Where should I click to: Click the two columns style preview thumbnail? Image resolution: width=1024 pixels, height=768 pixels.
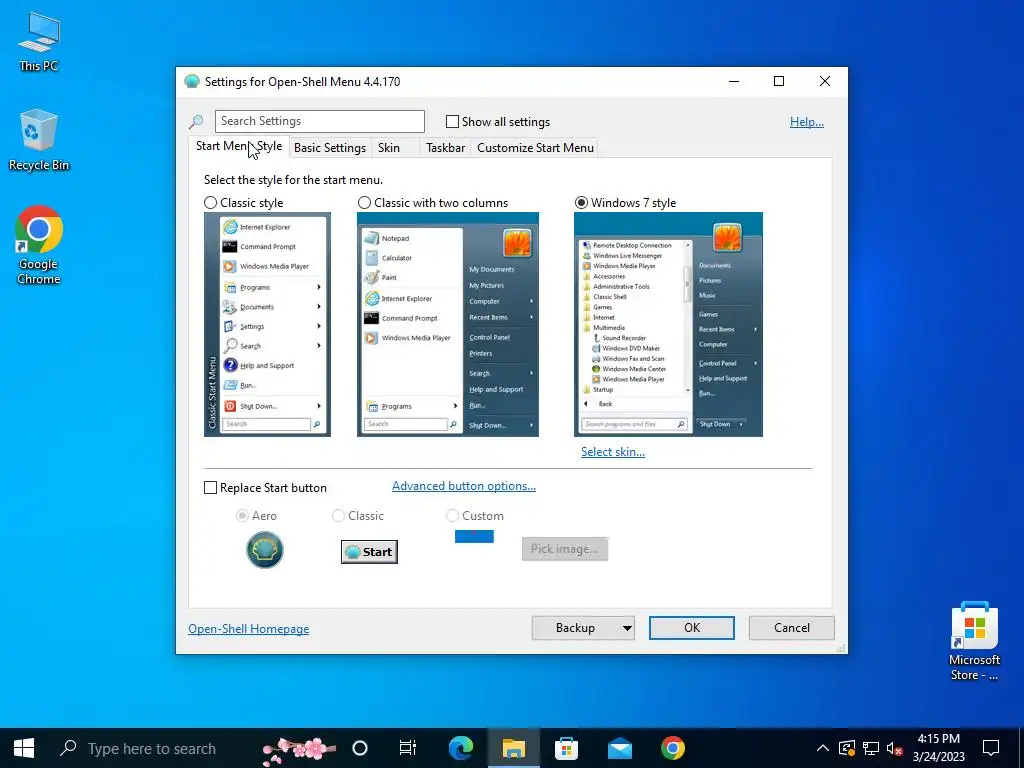point(448,325)
